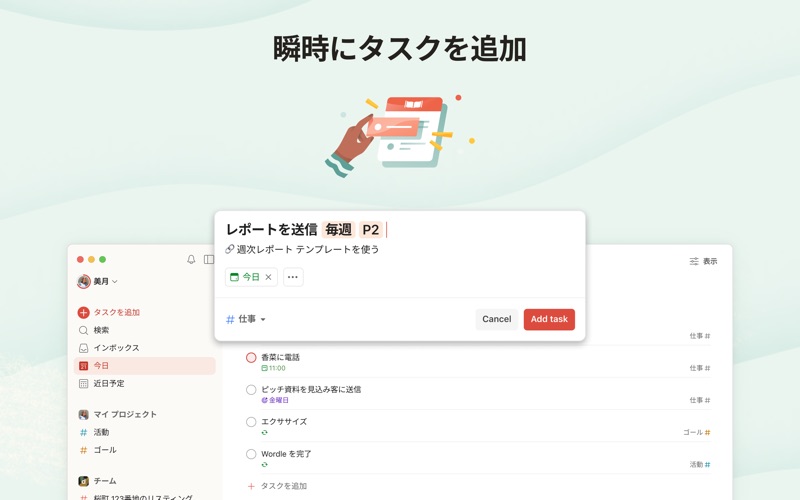Viewport: 800px width, 500px height.
Task: Click the inbox tray icon
Action: point(83,348)
